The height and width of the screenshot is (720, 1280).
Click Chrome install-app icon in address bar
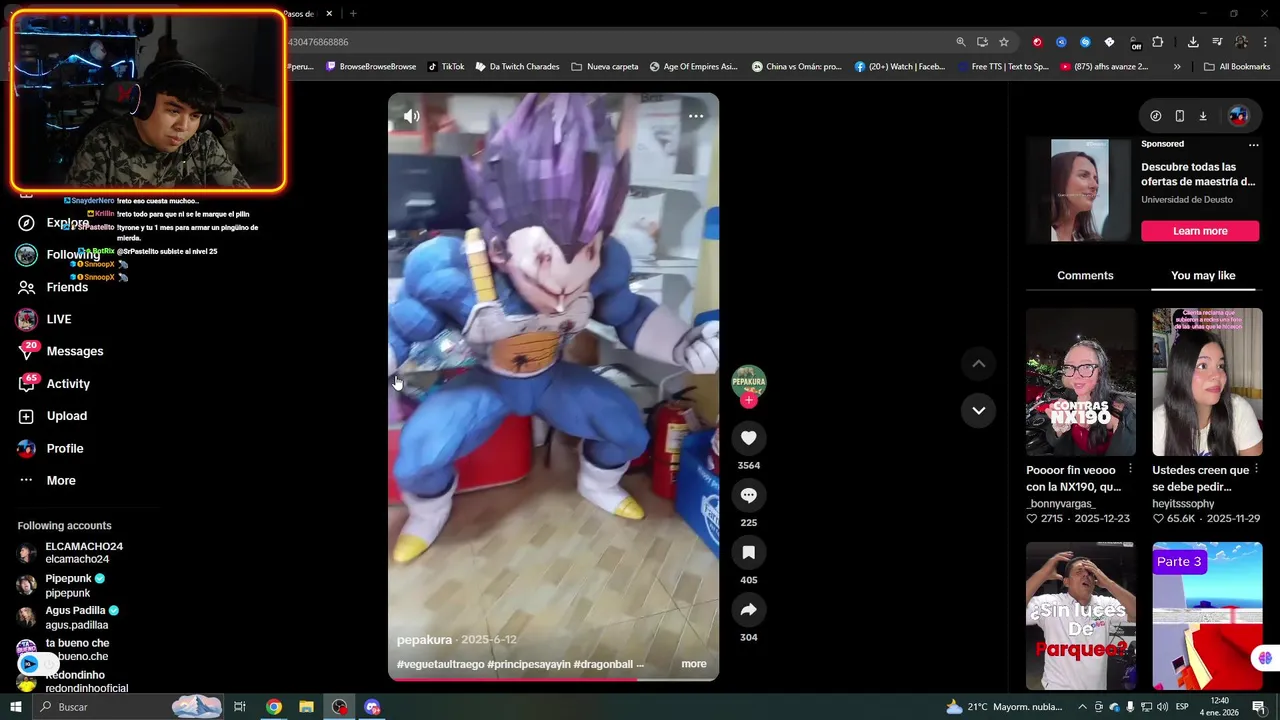(x=982, y=42)
